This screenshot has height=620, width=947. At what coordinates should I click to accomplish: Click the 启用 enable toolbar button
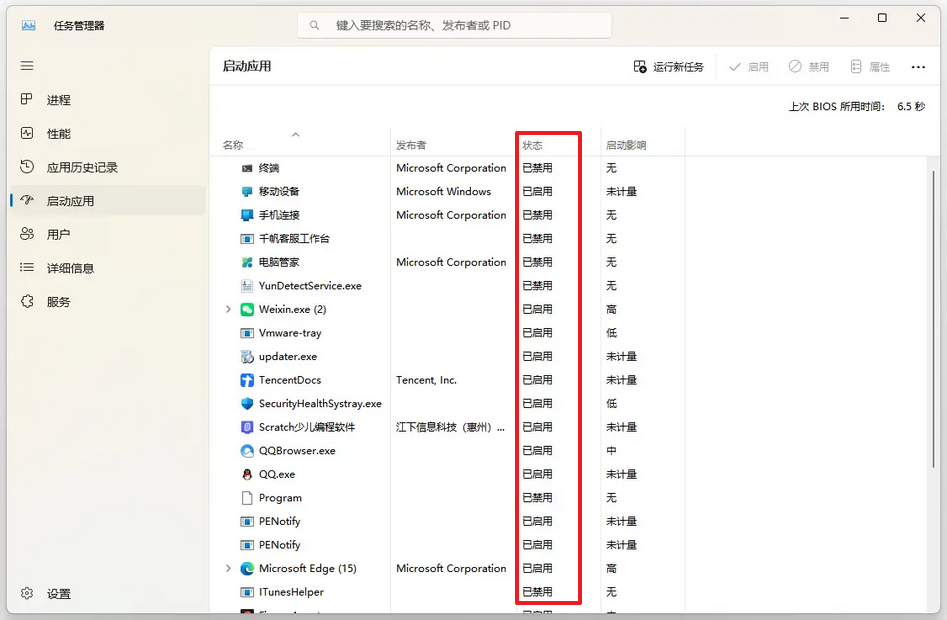(749, 66)
